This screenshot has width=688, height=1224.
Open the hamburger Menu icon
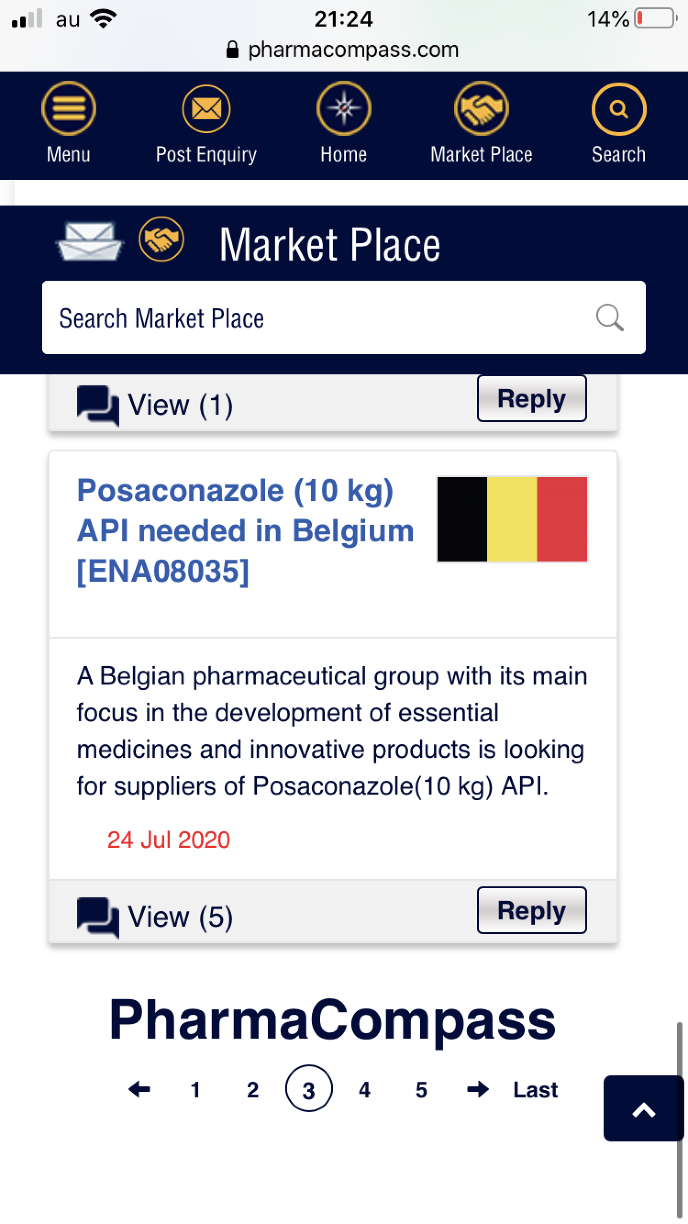68,109
